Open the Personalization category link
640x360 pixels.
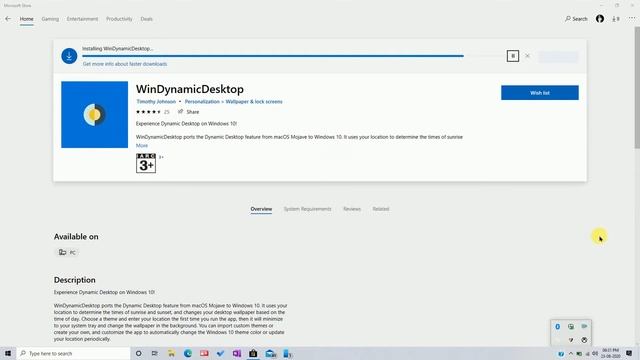tap(202, 102)
